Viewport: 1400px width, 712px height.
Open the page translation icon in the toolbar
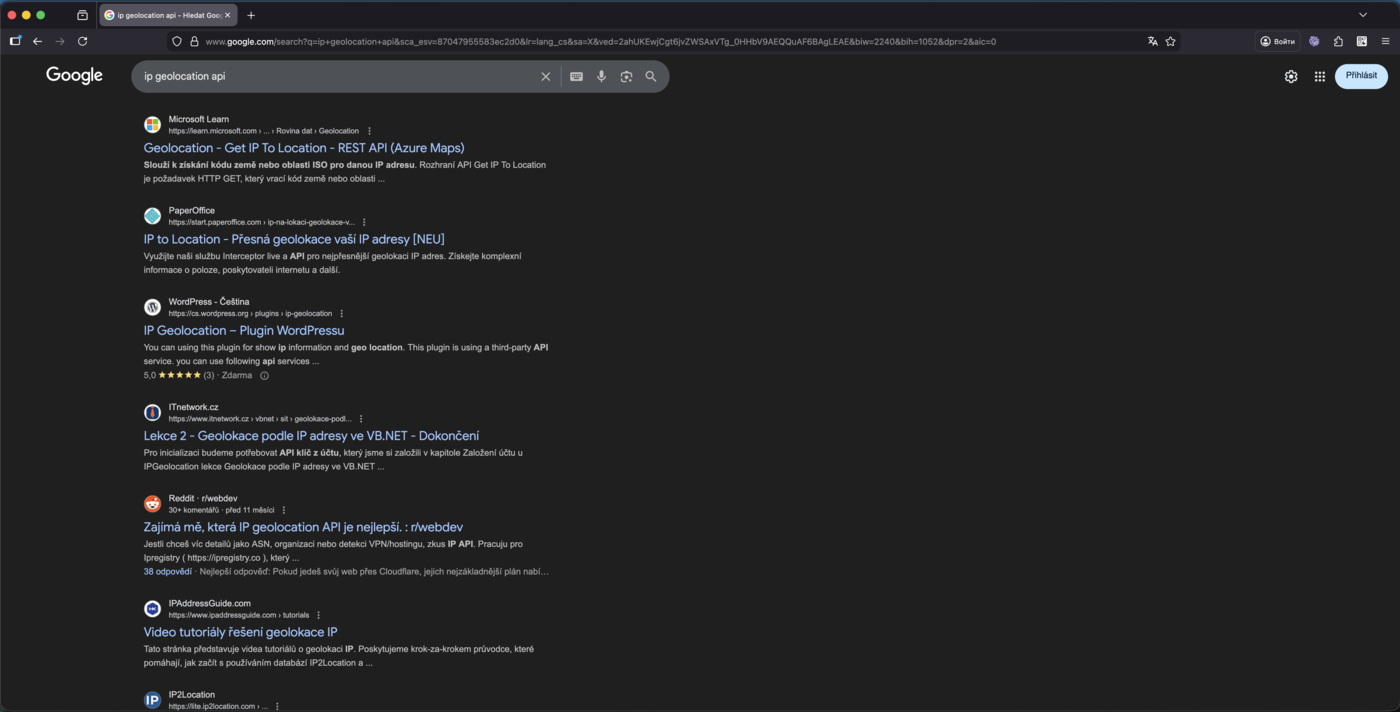[x=1152, y=41]
